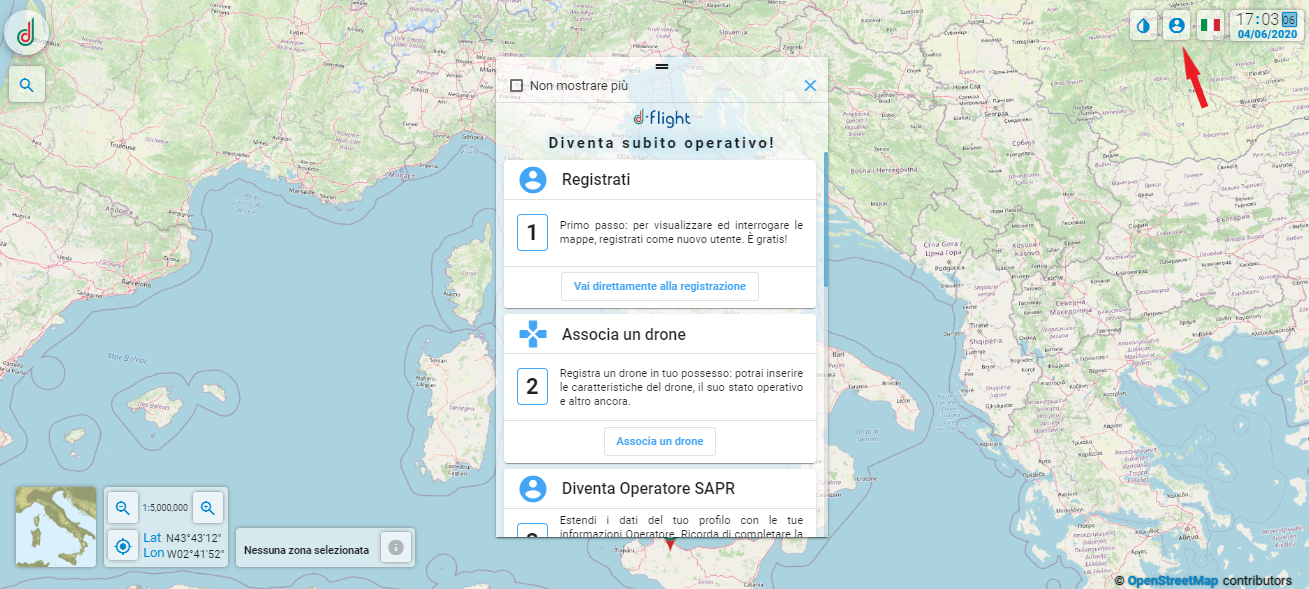Click the clock showing 17:03
1309x589 pixels.
coord(1258,19)
